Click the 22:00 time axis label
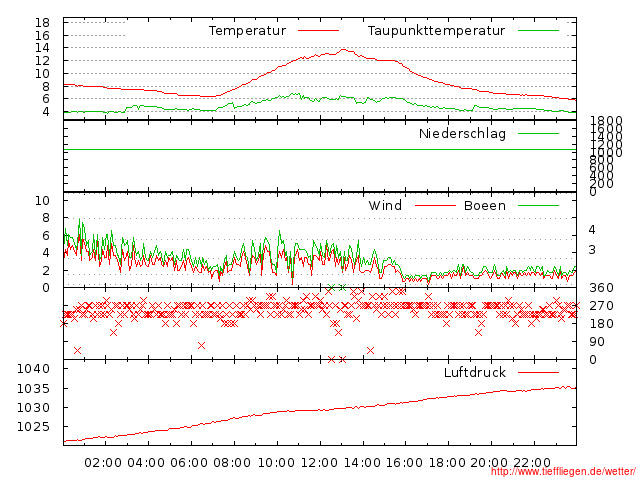The image size is (640, 480). [x=532, y=463]
